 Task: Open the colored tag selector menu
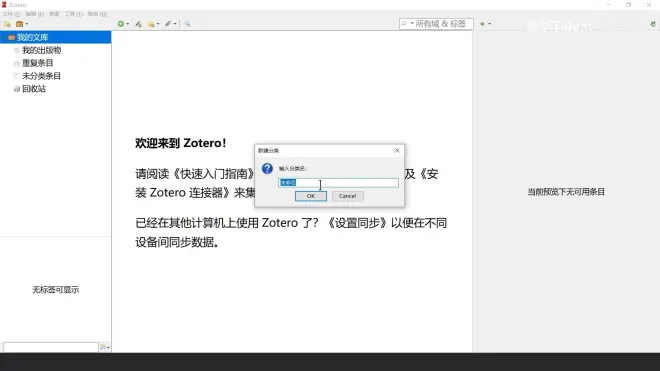pos(104,347)
